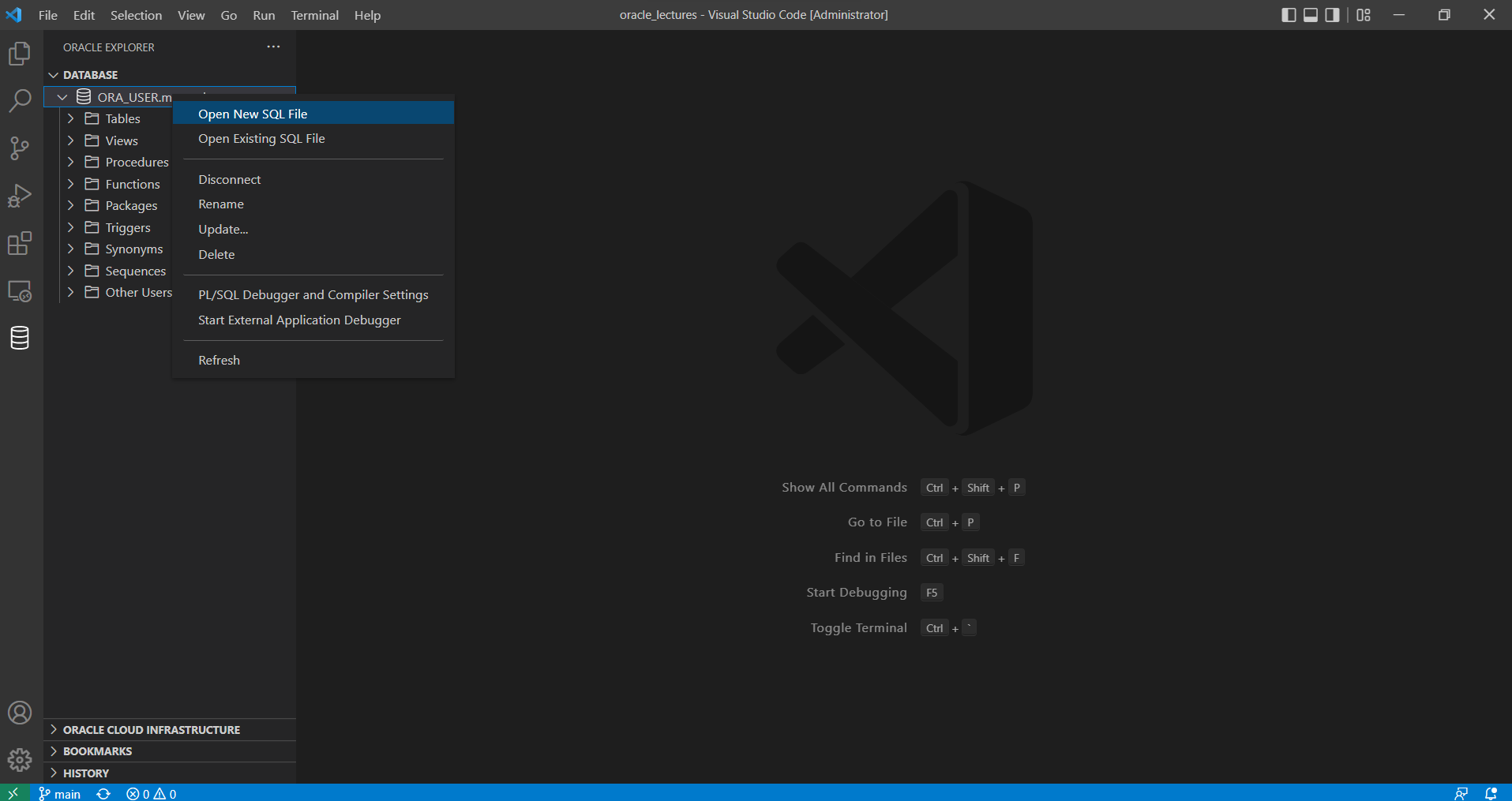Open the Help menu
Viewport: 1512px width, 801px height.
[367, 15]
